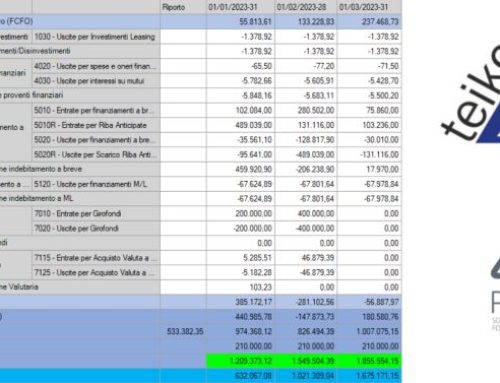Select row 5020 - Uscite per finanziamenti a breve
Viewport: 500px width, 383px height.
click(x=96, y=140)
